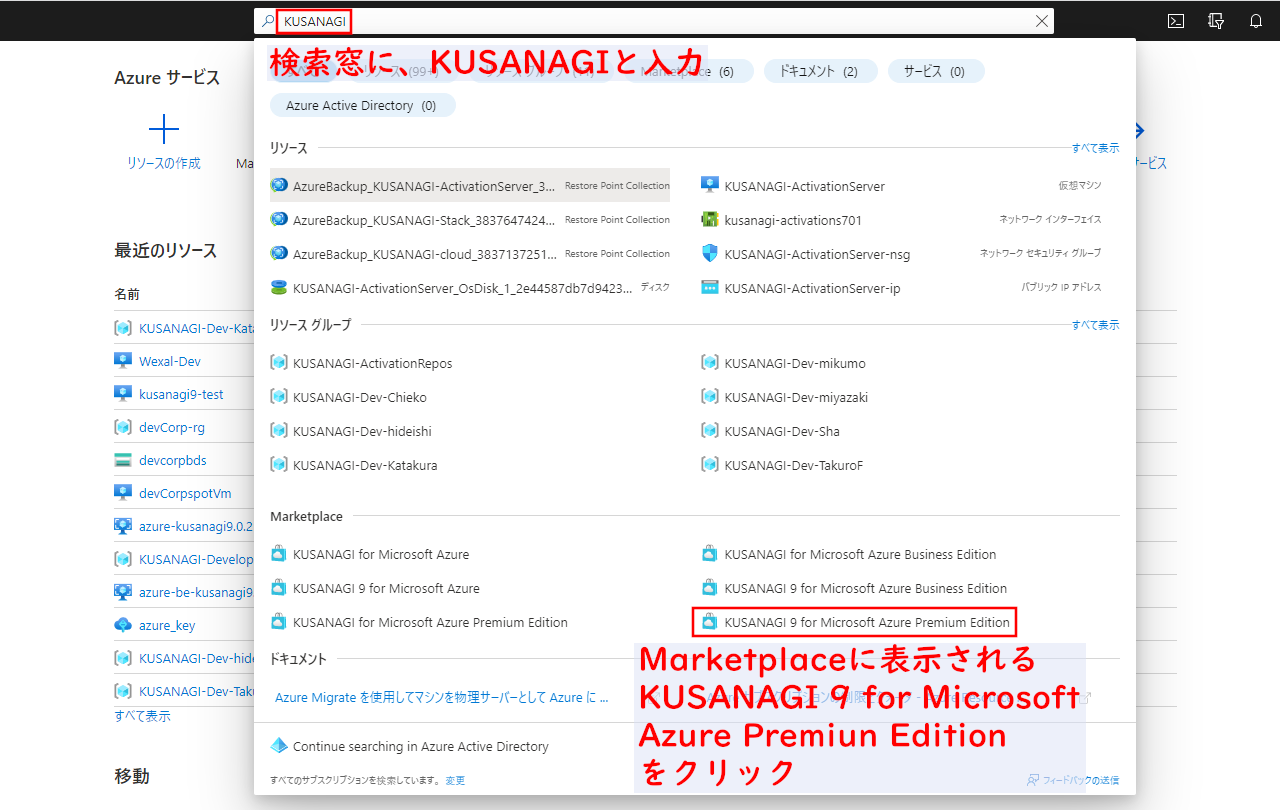
Task: Click the OsDisk disk icon
Action: [x=279, y=287]
